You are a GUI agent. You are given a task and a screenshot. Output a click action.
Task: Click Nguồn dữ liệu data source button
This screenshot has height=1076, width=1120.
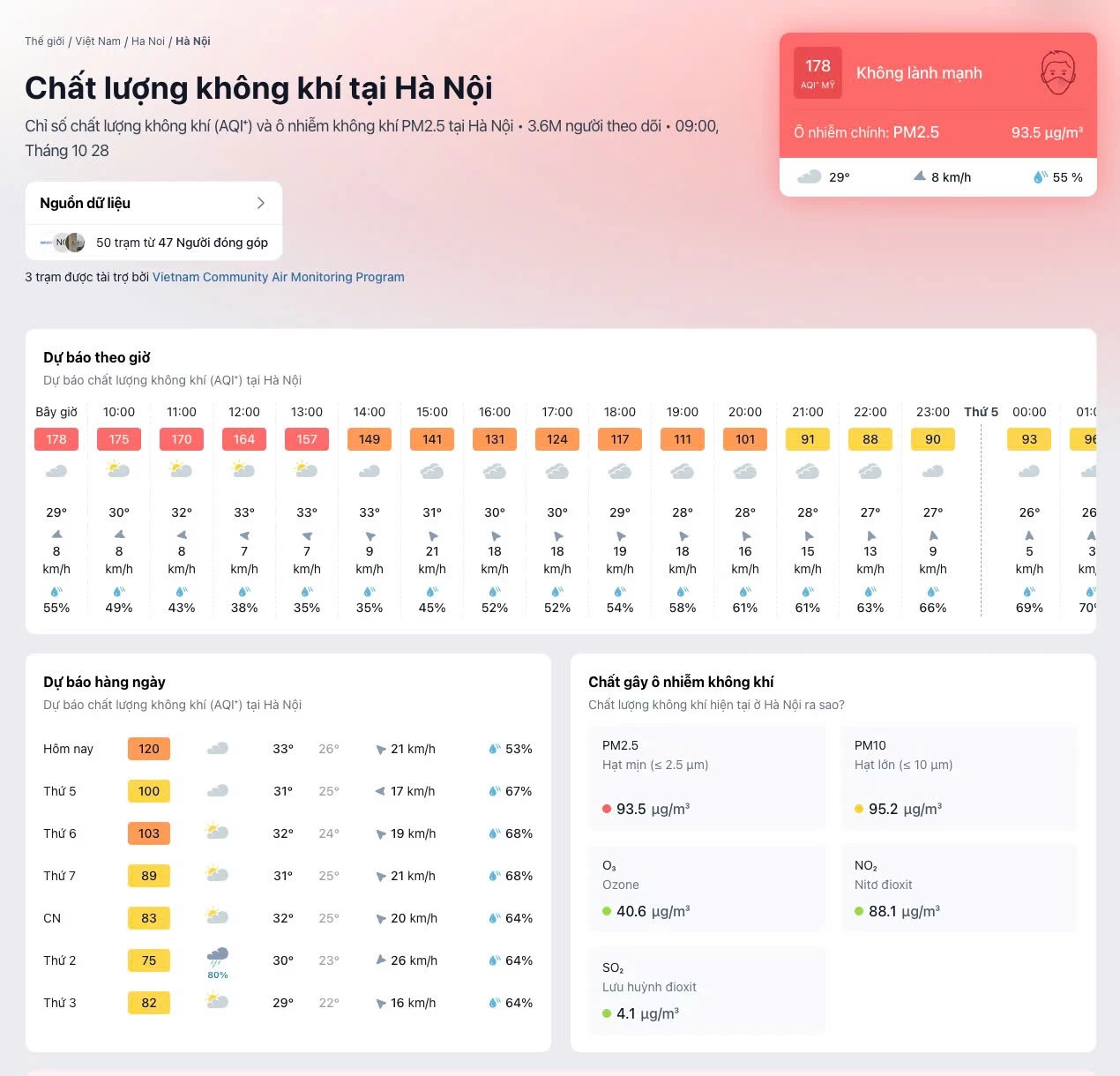coord(153,203)
